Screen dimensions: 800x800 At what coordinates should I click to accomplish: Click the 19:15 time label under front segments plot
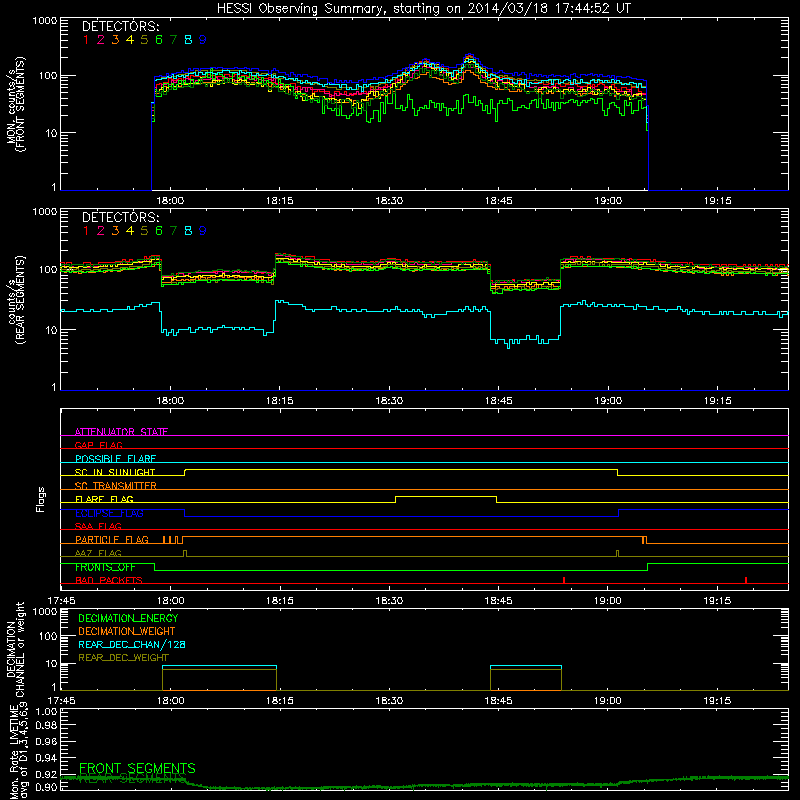[718, 201]
